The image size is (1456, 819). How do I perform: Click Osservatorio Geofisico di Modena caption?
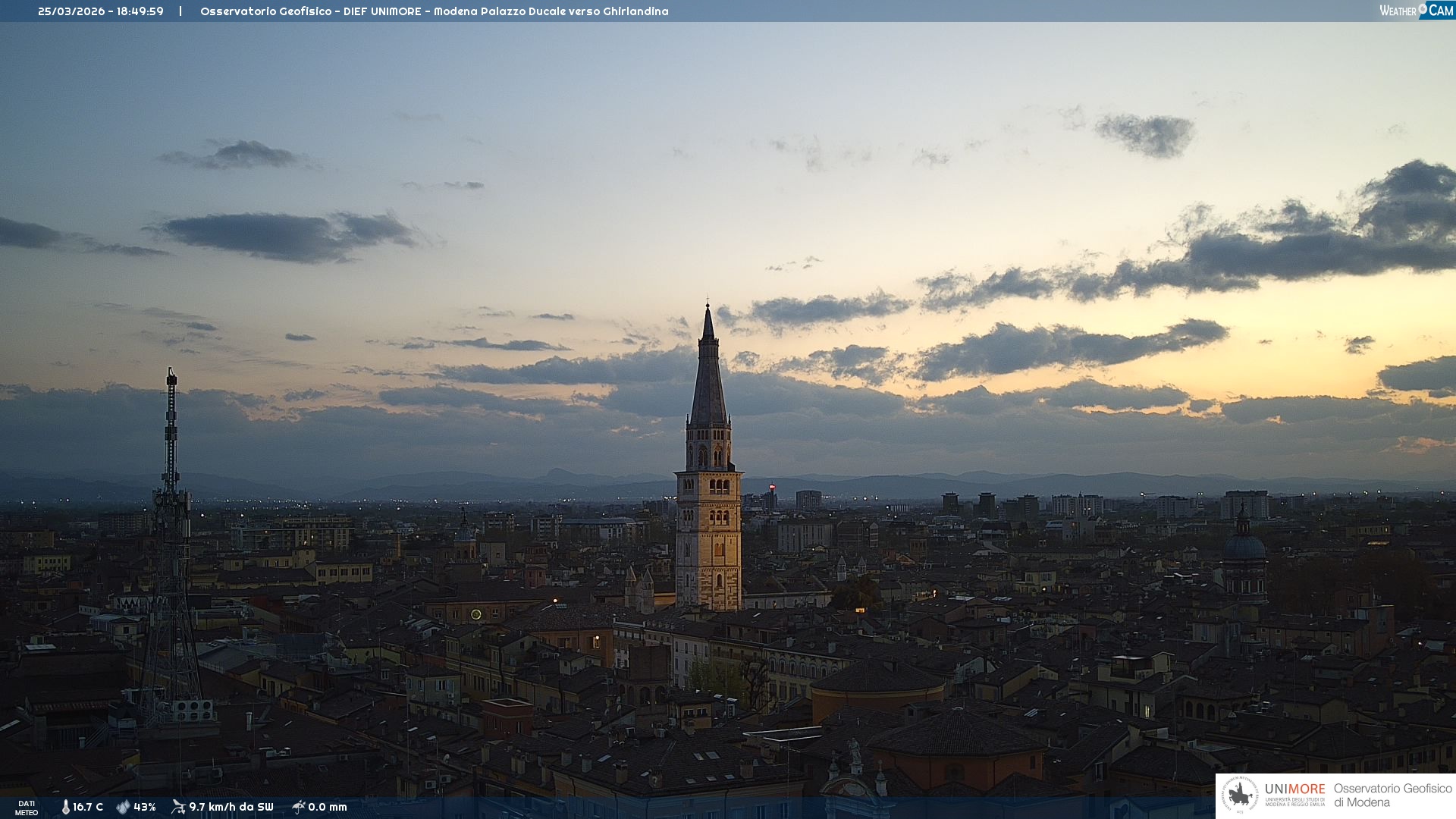pyautogui.click(x=1392, y=795)
